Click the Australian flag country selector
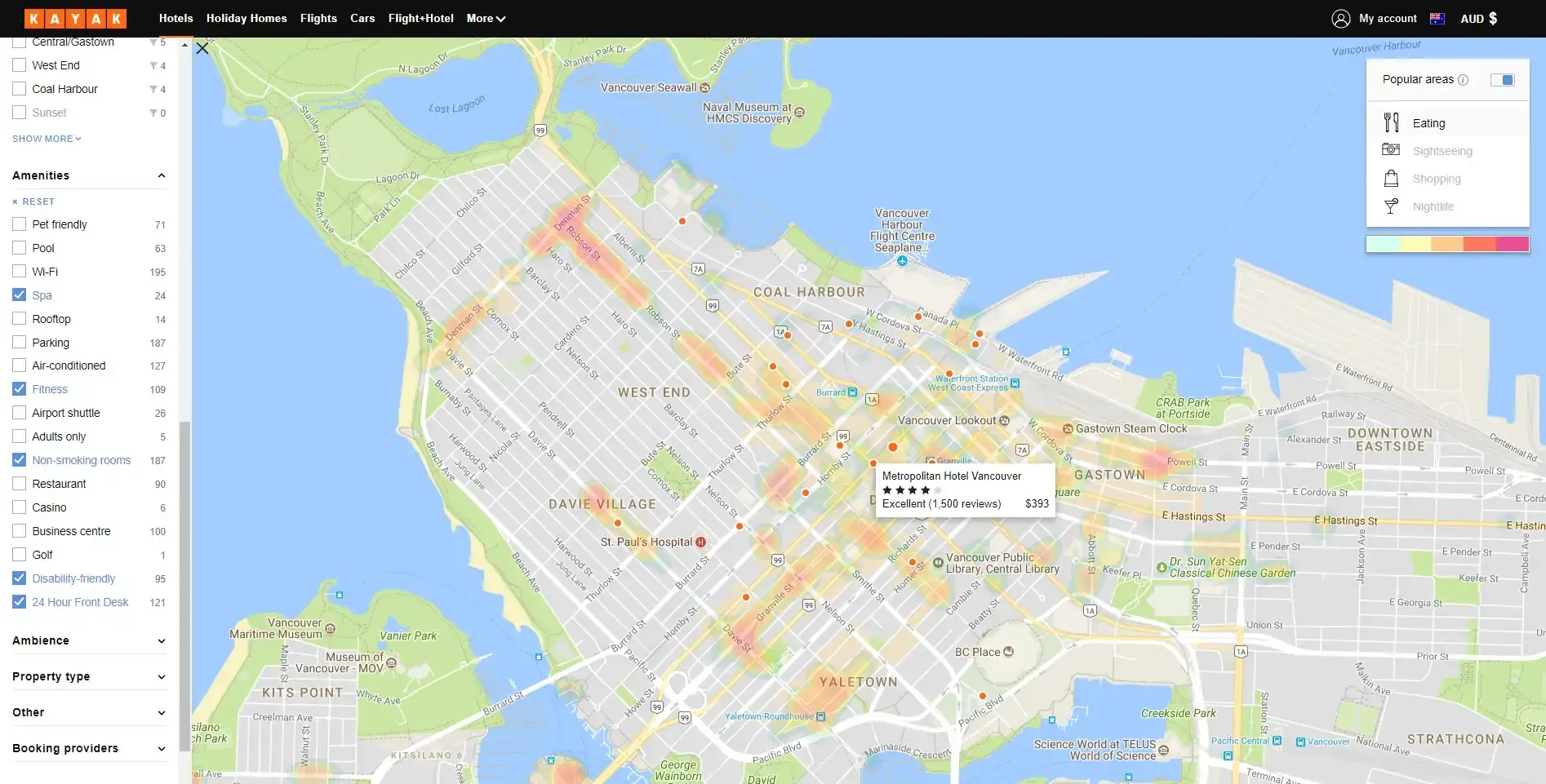Screen dimensions: 1546x784 pos(1437,19)
